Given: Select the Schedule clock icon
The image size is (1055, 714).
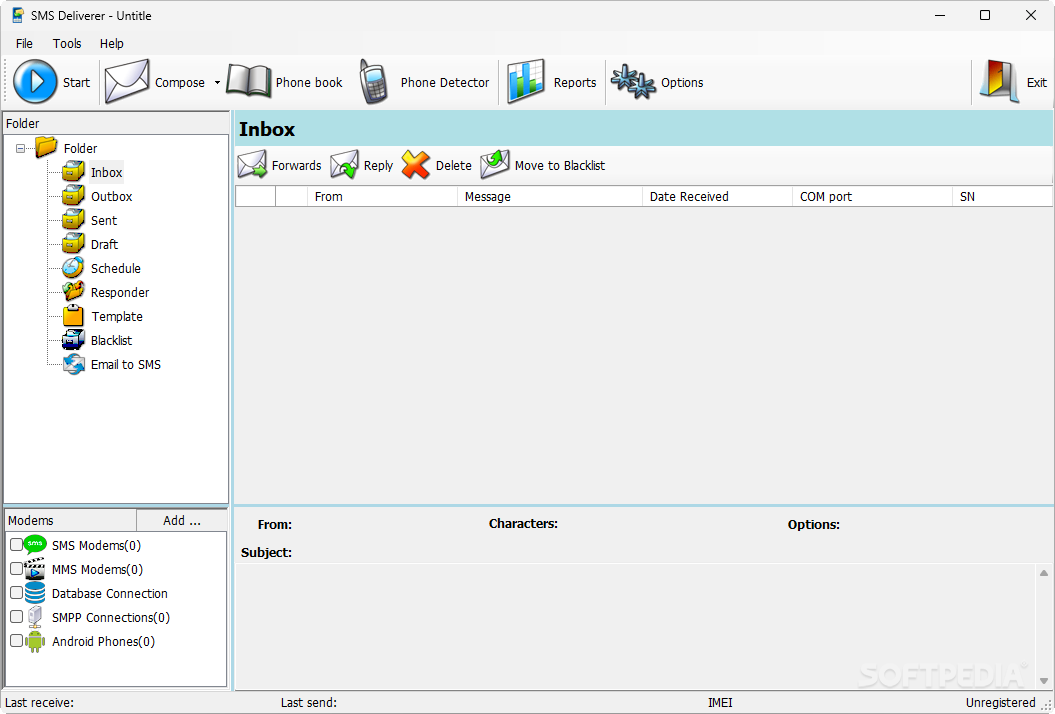Looking at the screenshot, I should click(73, 268).
